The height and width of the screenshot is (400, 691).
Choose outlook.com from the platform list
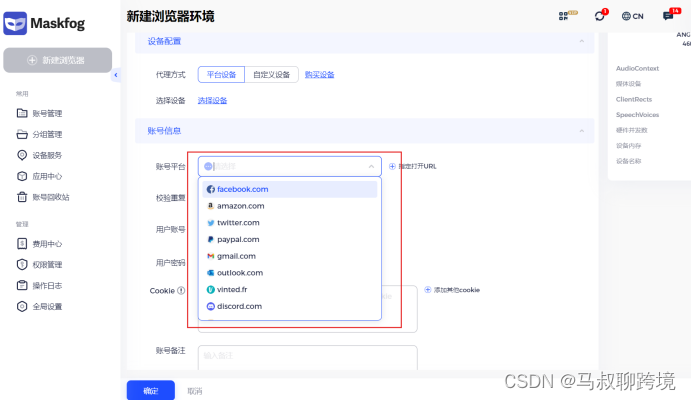tap(290, 273)
